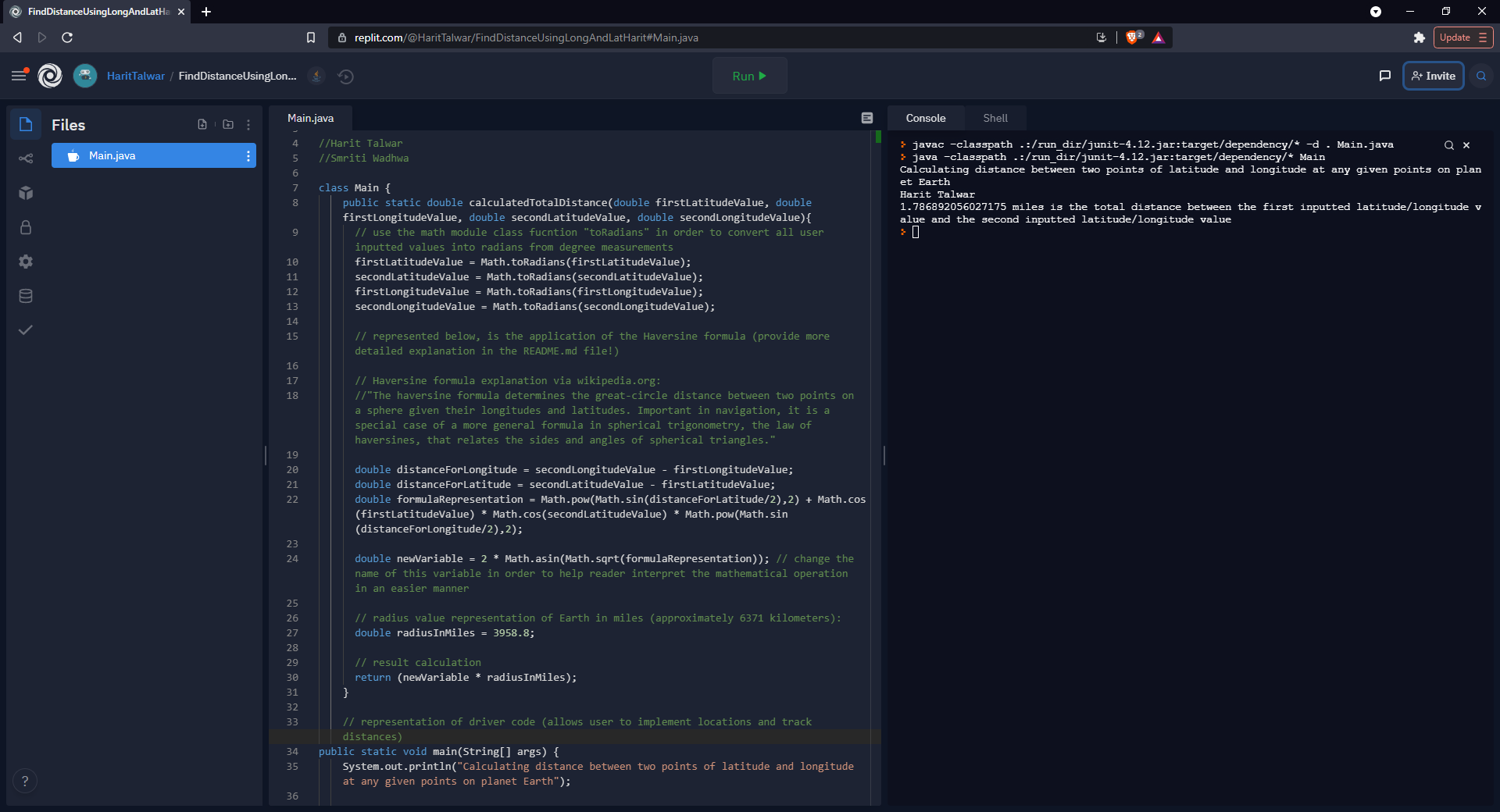Open the Files panel icon
Screen dimensions: 1500x812
pyautogui.click(x=26, y=124)
